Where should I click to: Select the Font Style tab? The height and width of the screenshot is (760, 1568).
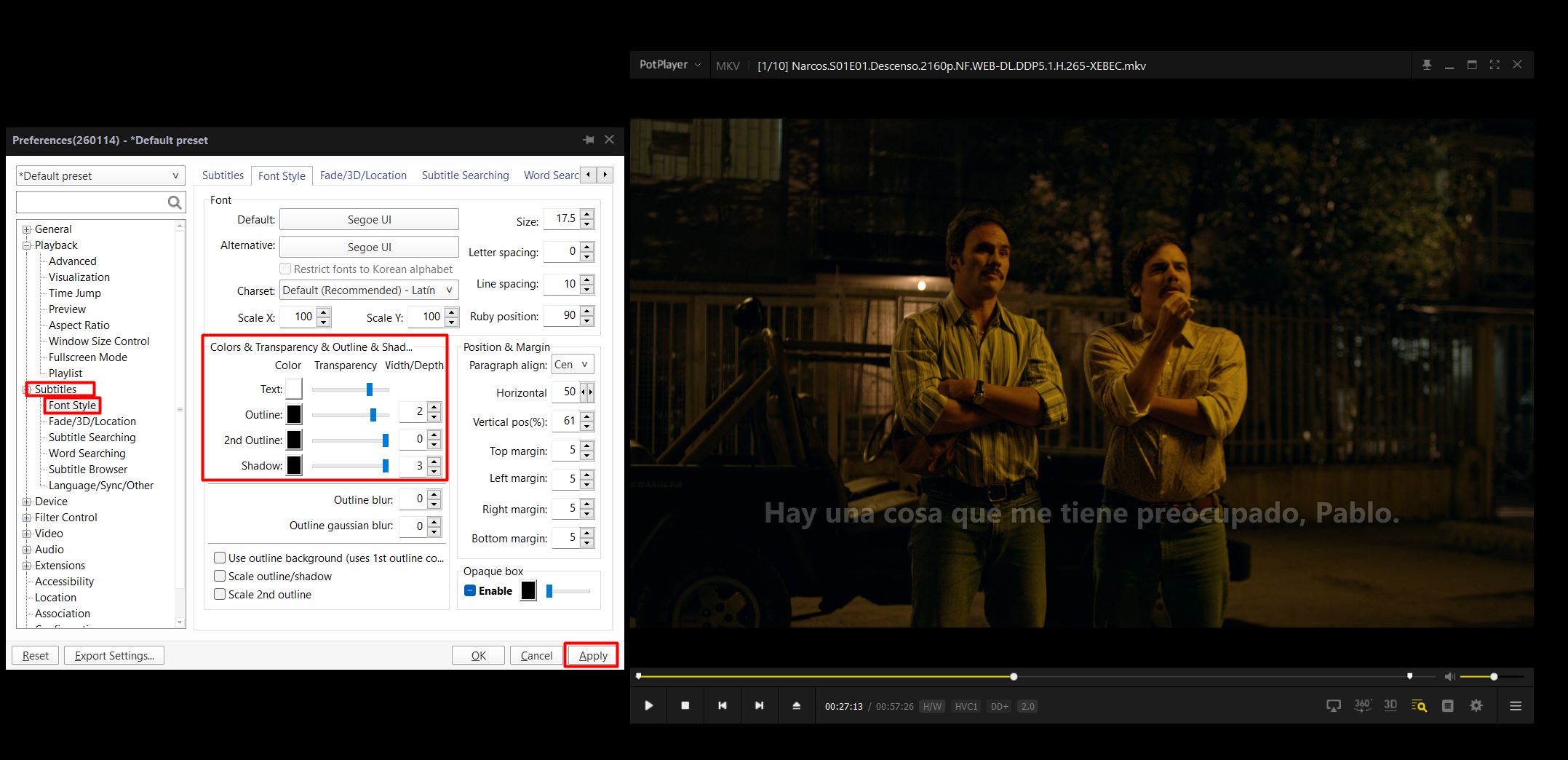pyautogui.click(x=282, y=175)
